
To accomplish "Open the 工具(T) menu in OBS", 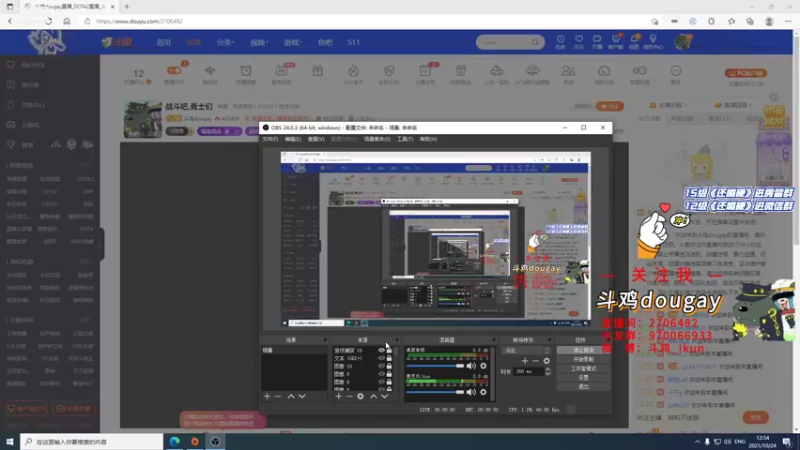I will click(405, 139).
